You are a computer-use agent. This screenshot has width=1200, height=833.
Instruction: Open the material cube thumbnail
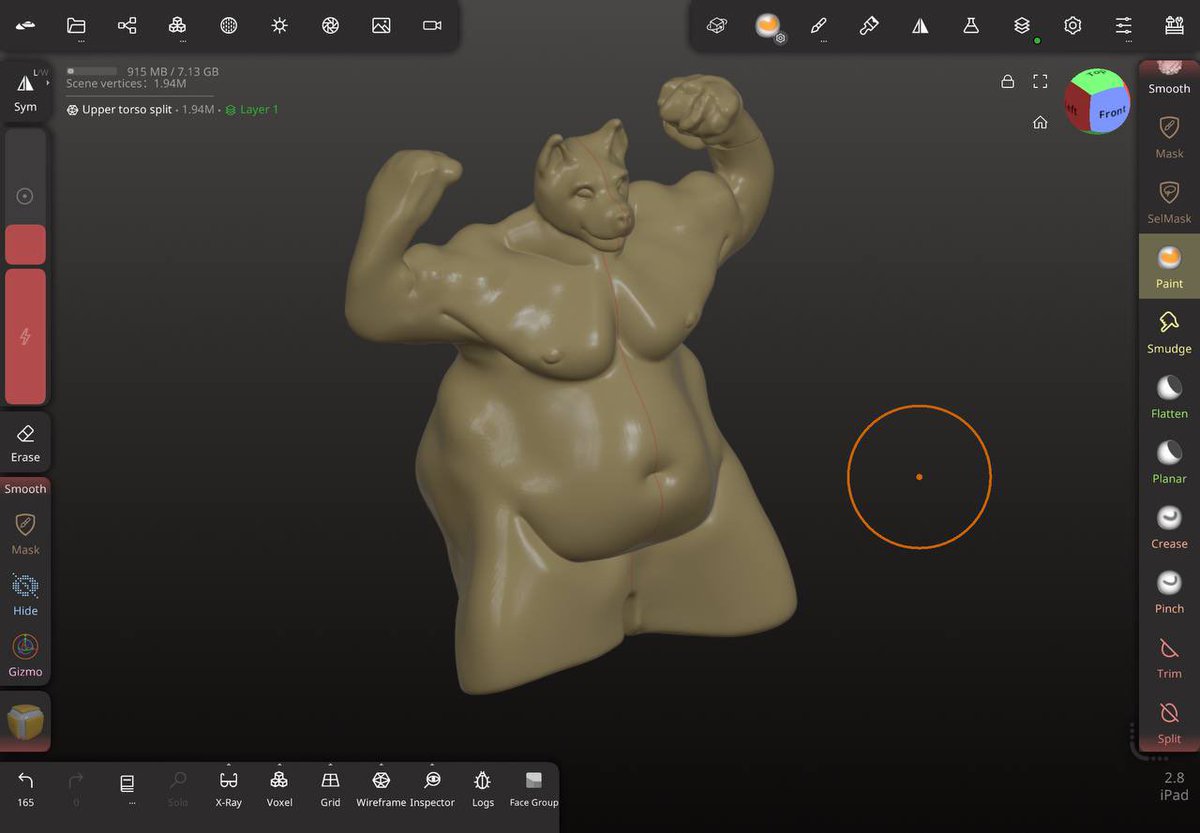pos(25,722)
